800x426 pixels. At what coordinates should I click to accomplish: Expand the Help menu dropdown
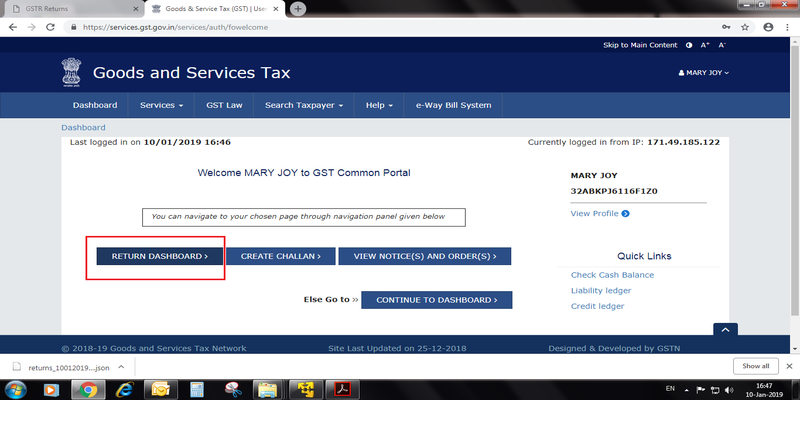[x=379, y=105]
